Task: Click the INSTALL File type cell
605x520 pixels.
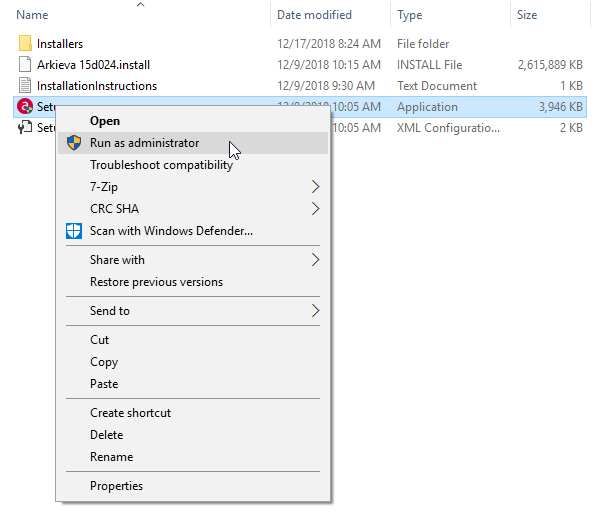Action: coord(429,64)
